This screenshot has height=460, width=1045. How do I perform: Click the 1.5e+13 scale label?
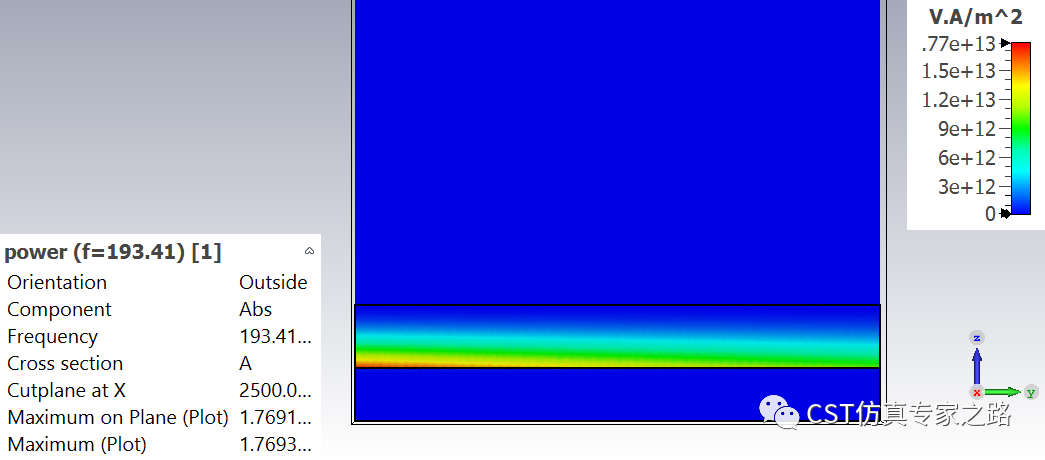(x=958, y=71)
